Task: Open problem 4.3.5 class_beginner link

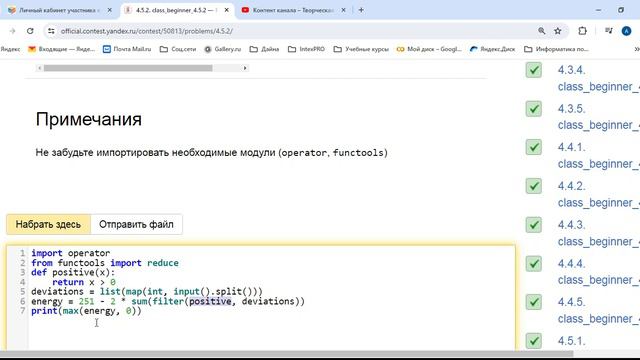Action: click(x=598, y=117)
